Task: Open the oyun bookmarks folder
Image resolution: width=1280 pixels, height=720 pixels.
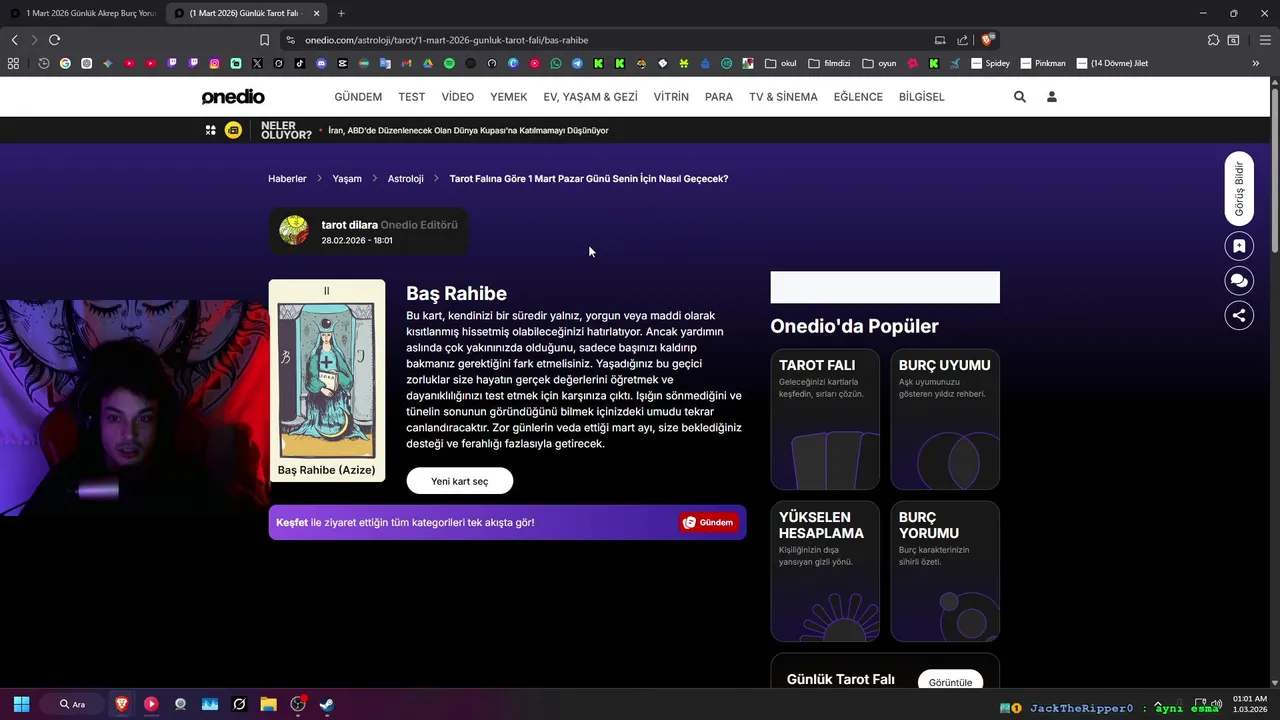Action: pyautogui.click(x=879, y=63)
